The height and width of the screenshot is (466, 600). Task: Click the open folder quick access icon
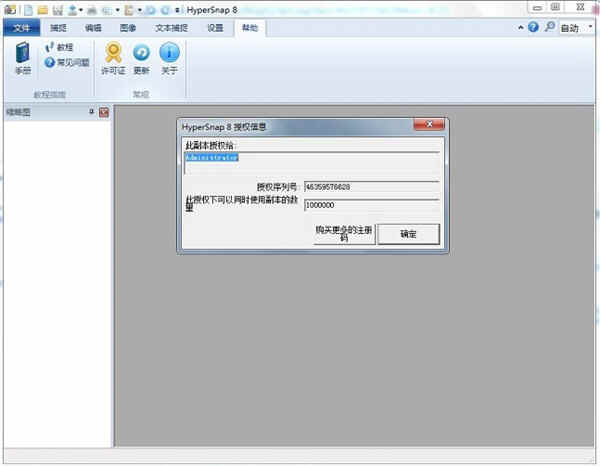[x=42, y=10]
